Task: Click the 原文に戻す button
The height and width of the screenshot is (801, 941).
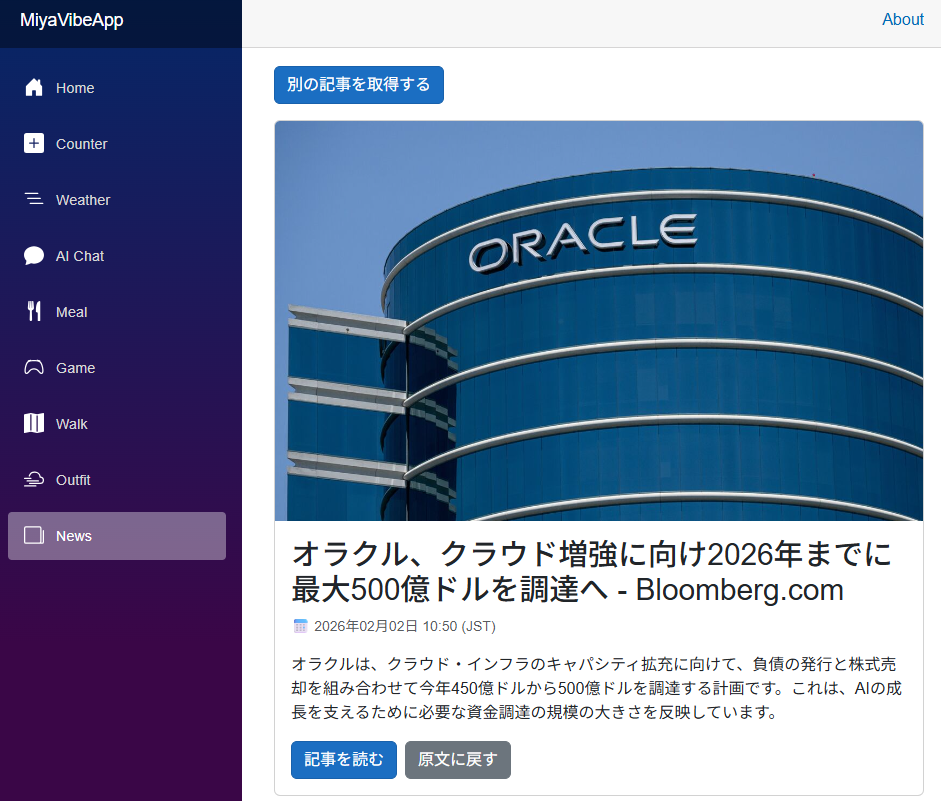Action: 458,760
